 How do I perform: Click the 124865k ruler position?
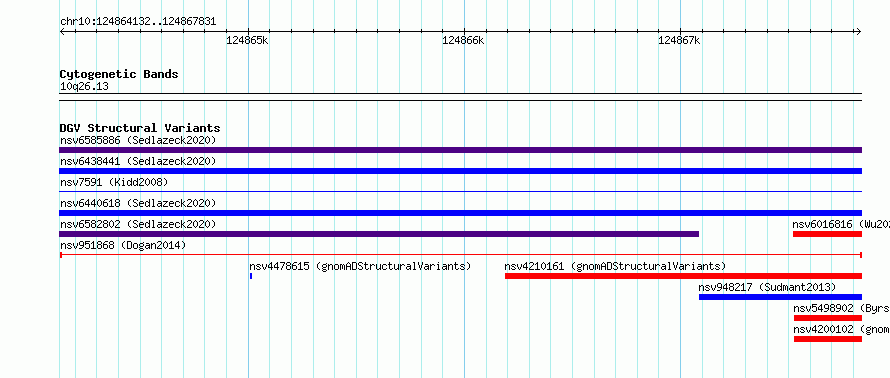tap(247, 40)
